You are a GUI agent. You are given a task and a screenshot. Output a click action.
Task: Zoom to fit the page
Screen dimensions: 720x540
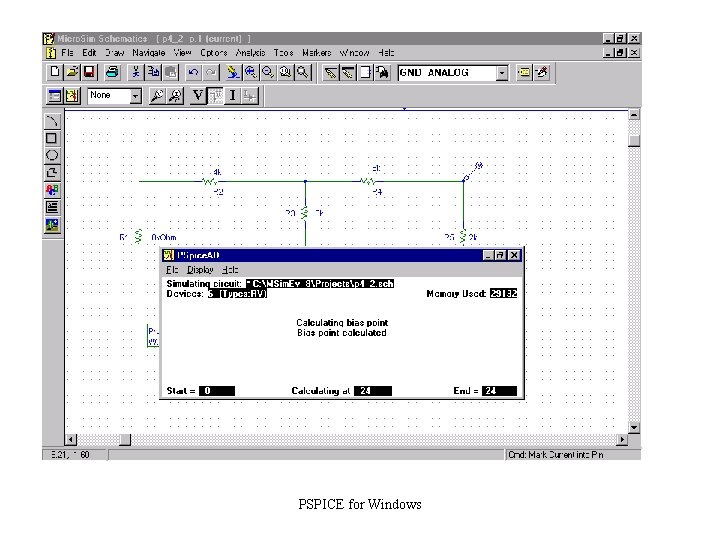(x=303, y=72)
